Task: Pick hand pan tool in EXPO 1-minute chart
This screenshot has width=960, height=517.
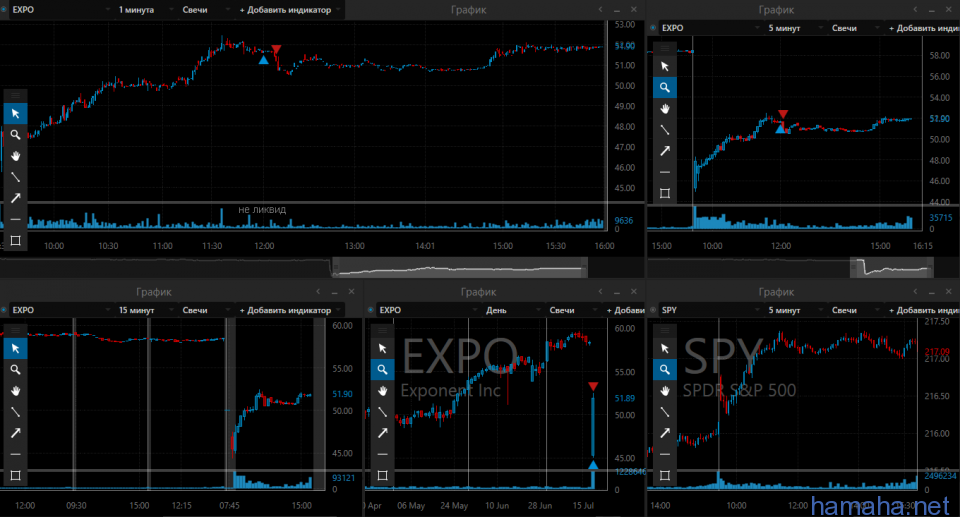Action: 15,156
